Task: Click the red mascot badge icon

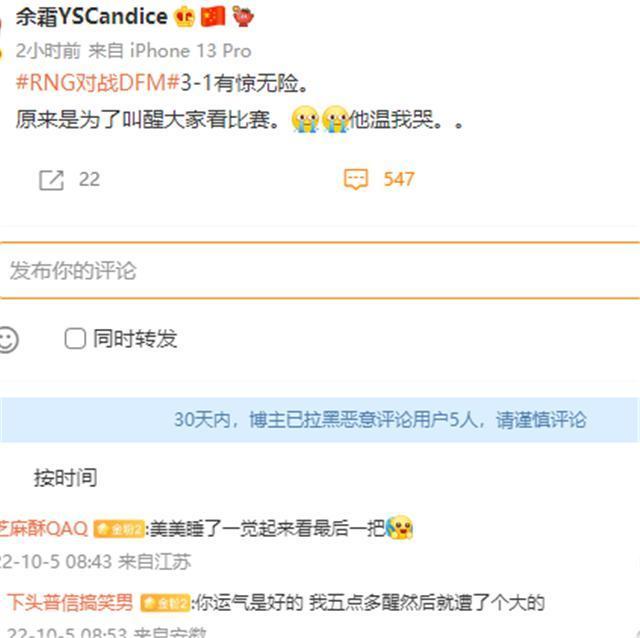Action: [x=243, y=17]
